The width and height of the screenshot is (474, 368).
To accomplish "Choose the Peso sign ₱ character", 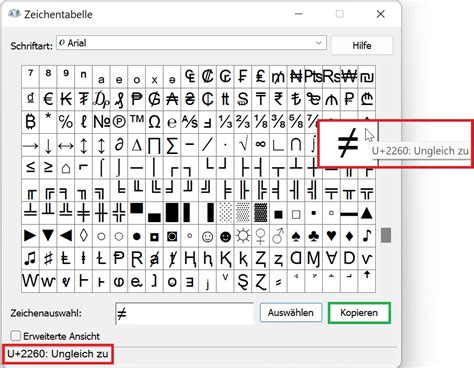I will tap(137, 99).
